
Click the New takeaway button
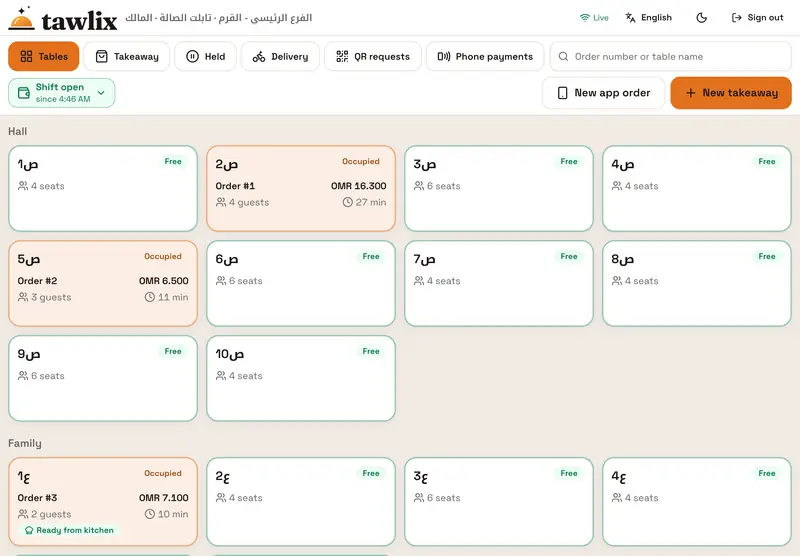point(731,93)
